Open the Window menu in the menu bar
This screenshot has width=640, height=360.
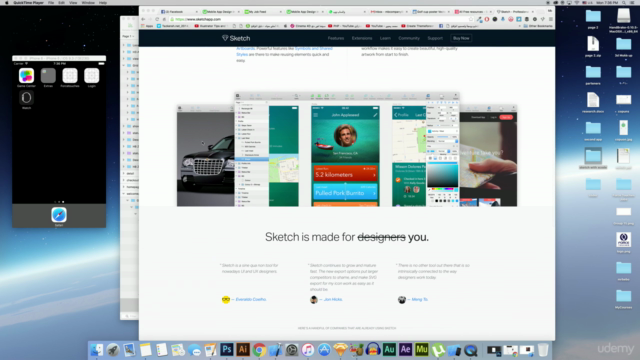tap(88, 2)
